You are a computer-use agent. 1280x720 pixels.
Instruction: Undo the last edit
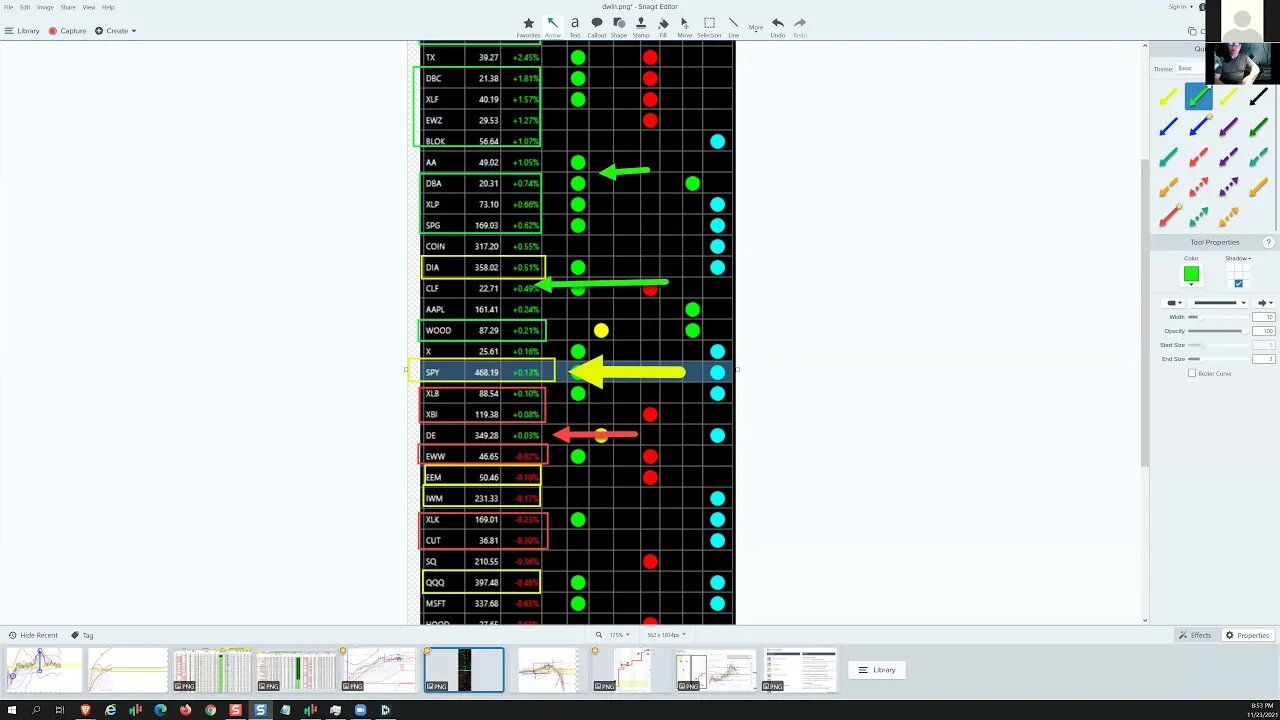click(777, 26)
